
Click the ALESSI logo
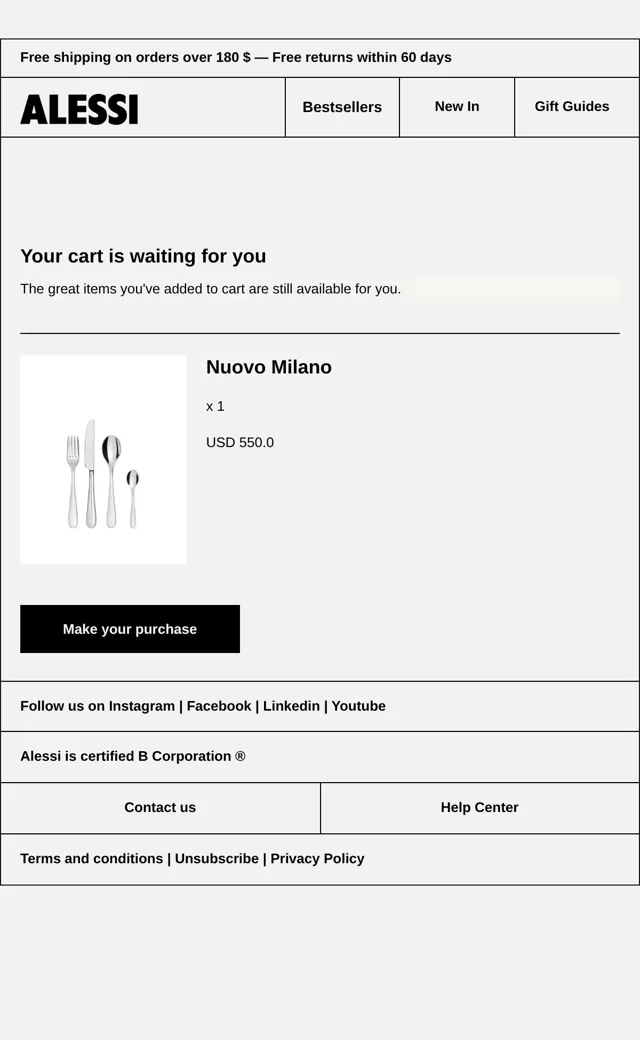79,109
